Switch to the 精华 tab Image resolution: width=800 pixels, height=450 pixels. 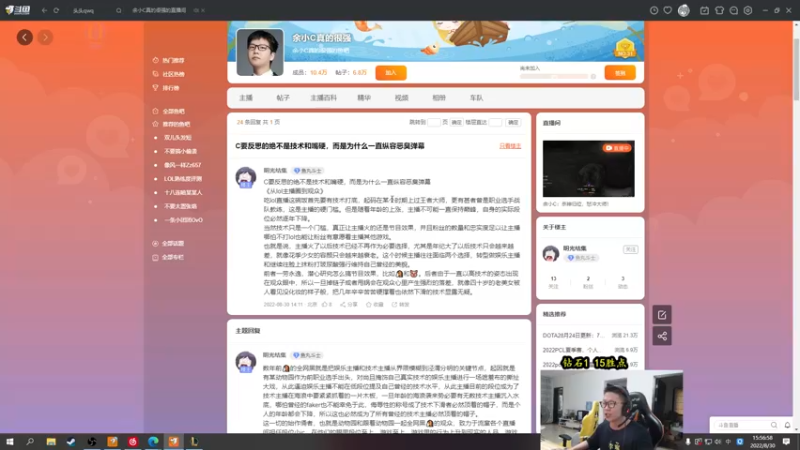pyautogui.click(x=364, y=98)
